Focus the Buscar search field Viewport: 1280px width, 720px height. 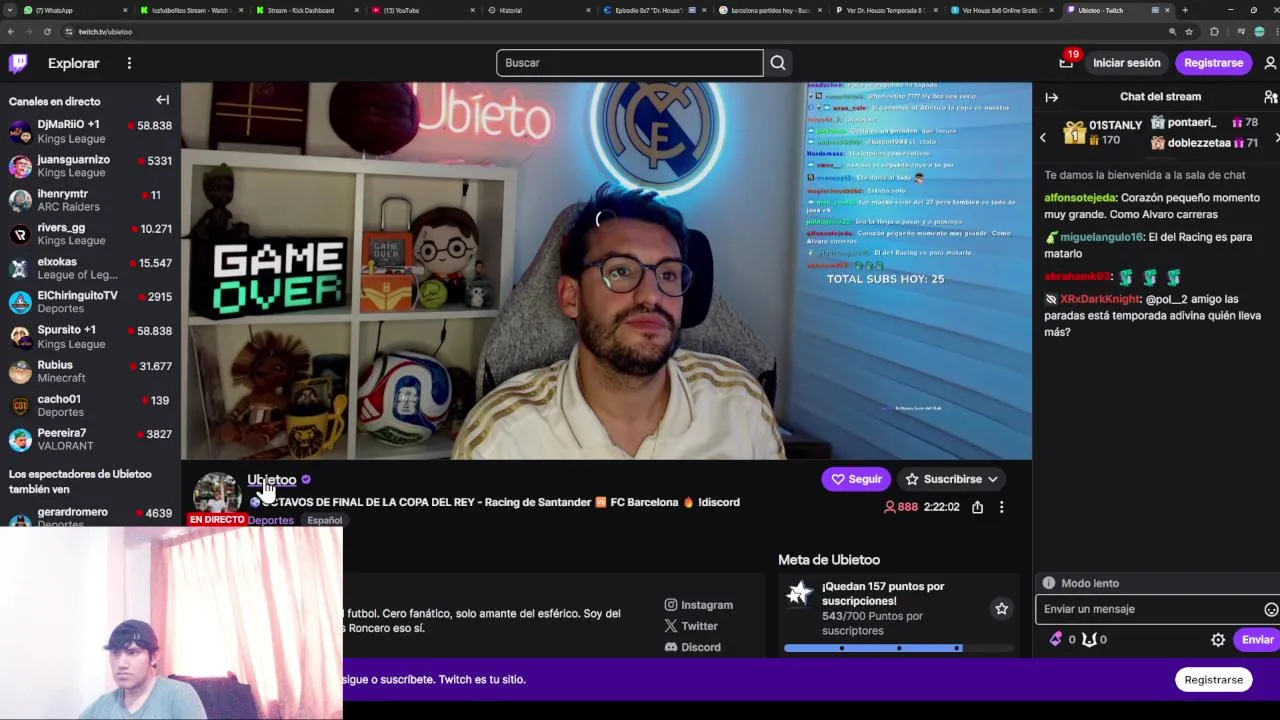[629, 63]
